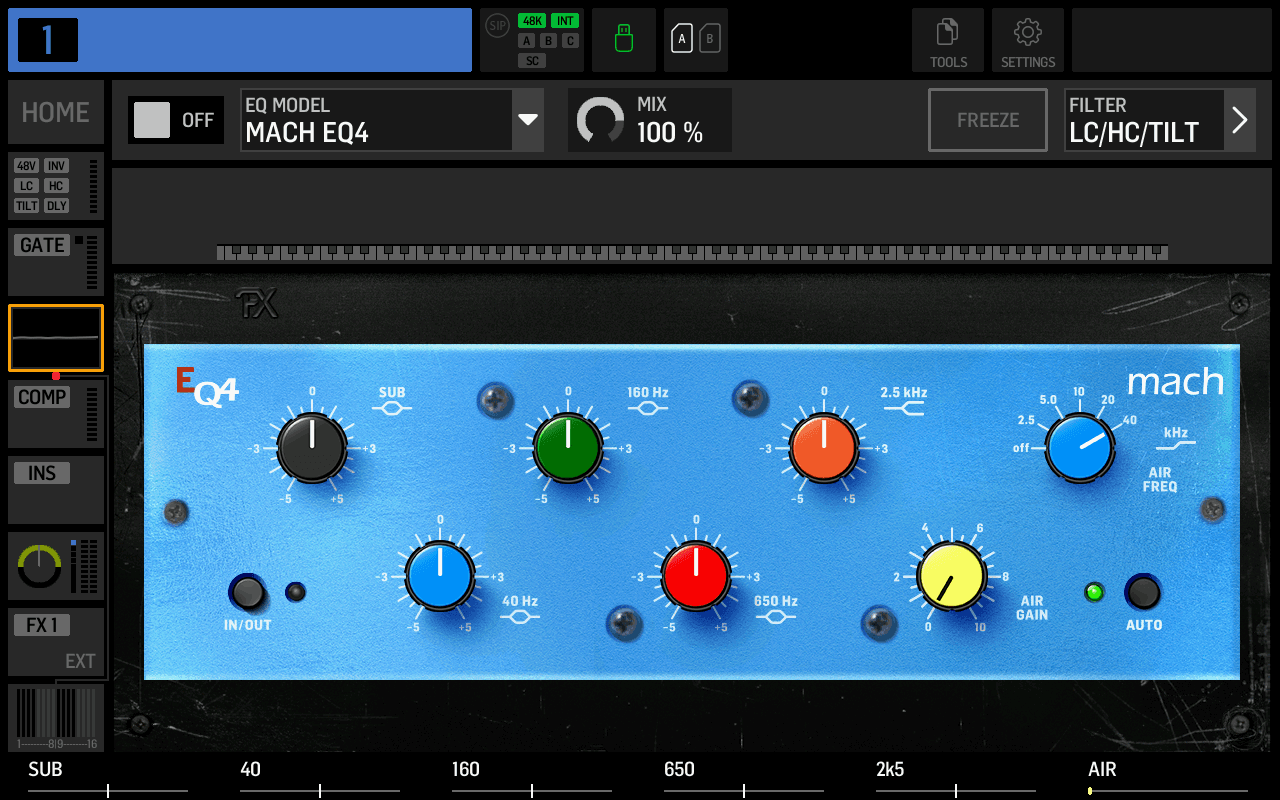Click the mach brand logo

[1176, 381]
